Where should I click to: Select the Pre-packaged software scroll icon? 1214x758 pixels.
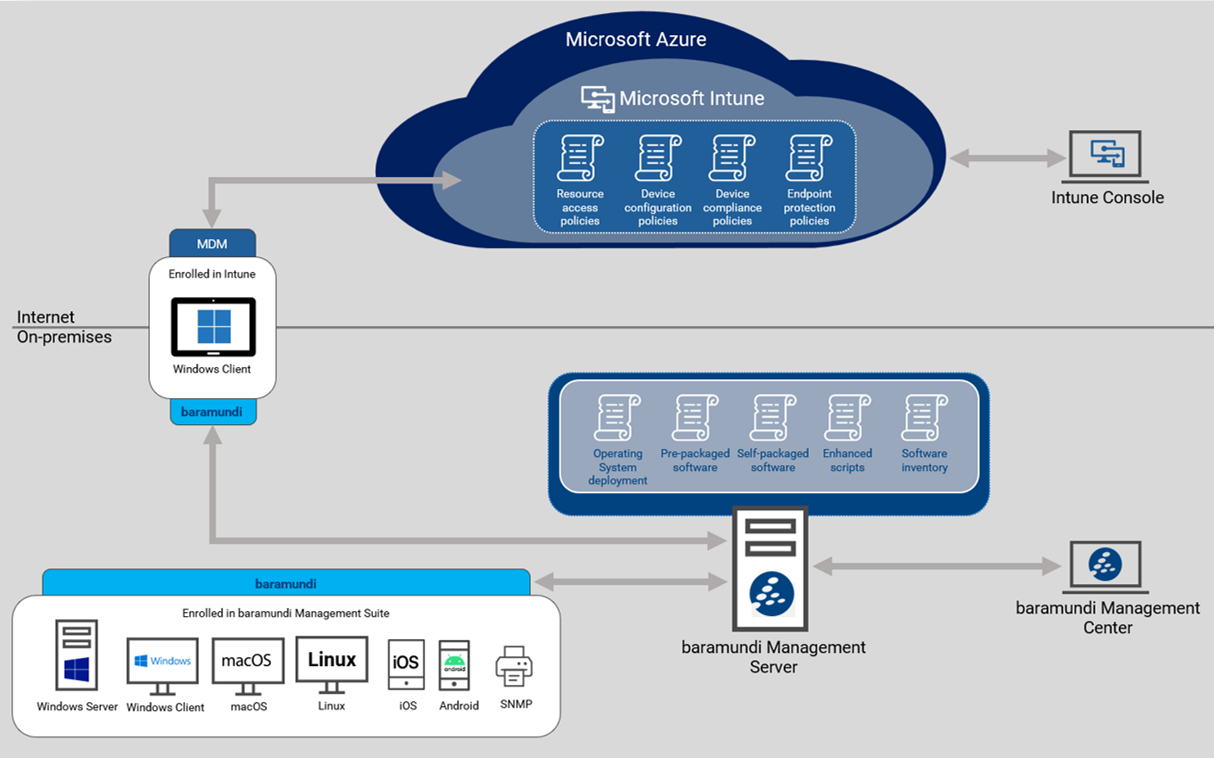click(695, 418)
